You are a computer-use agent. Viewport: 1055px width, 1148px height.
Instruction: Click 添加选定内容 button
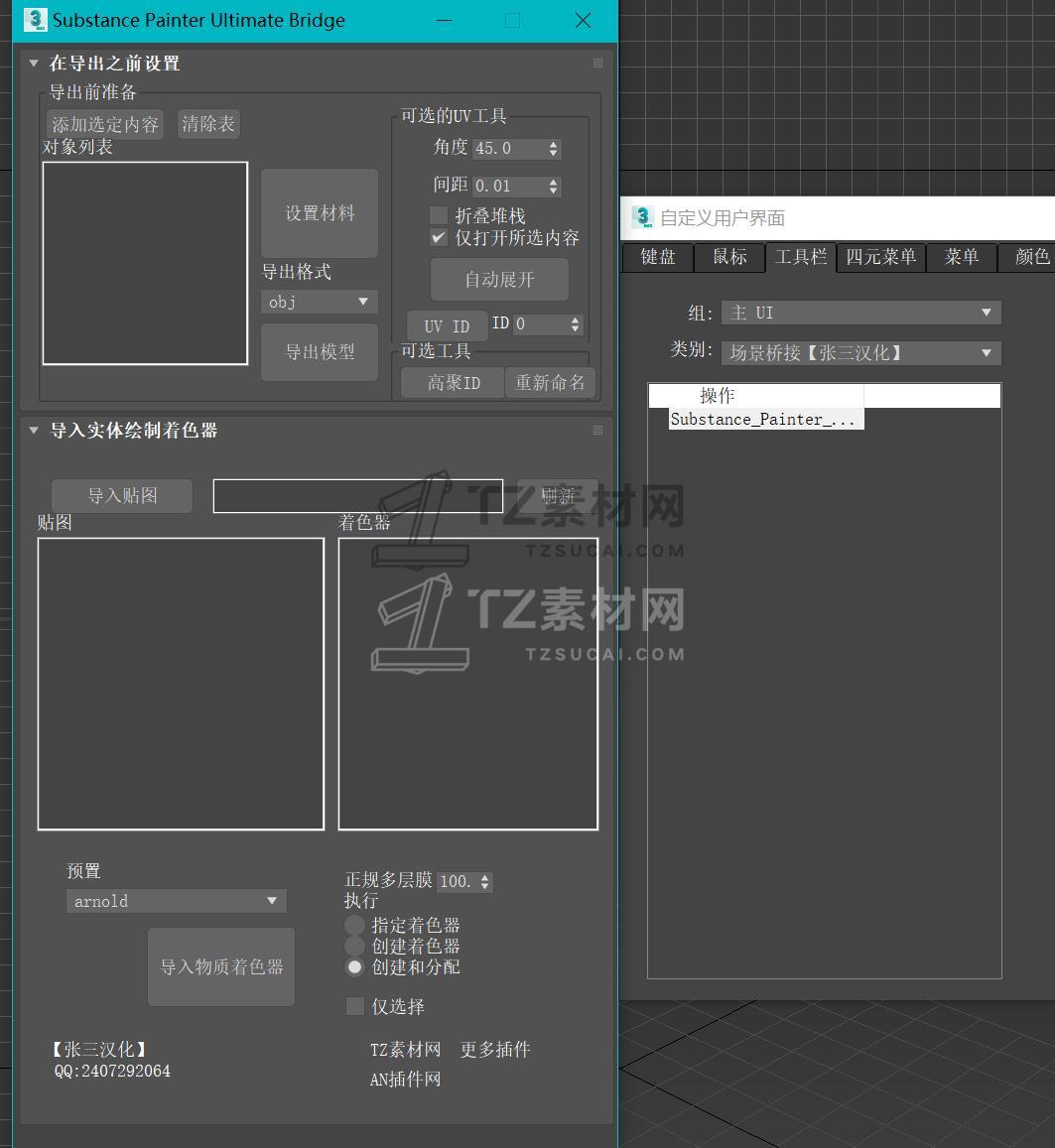click(104, 124)
